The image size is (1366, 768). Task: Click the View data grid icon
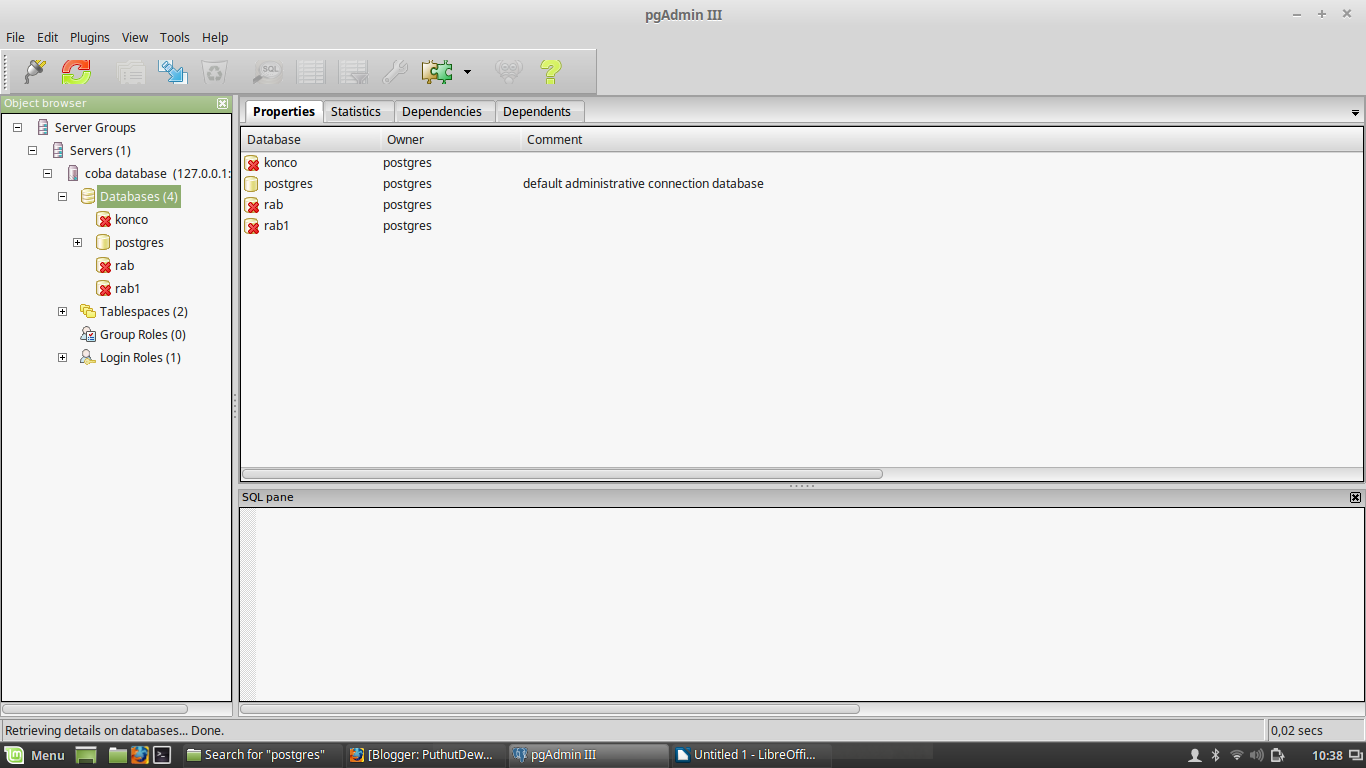click(310, 72)
